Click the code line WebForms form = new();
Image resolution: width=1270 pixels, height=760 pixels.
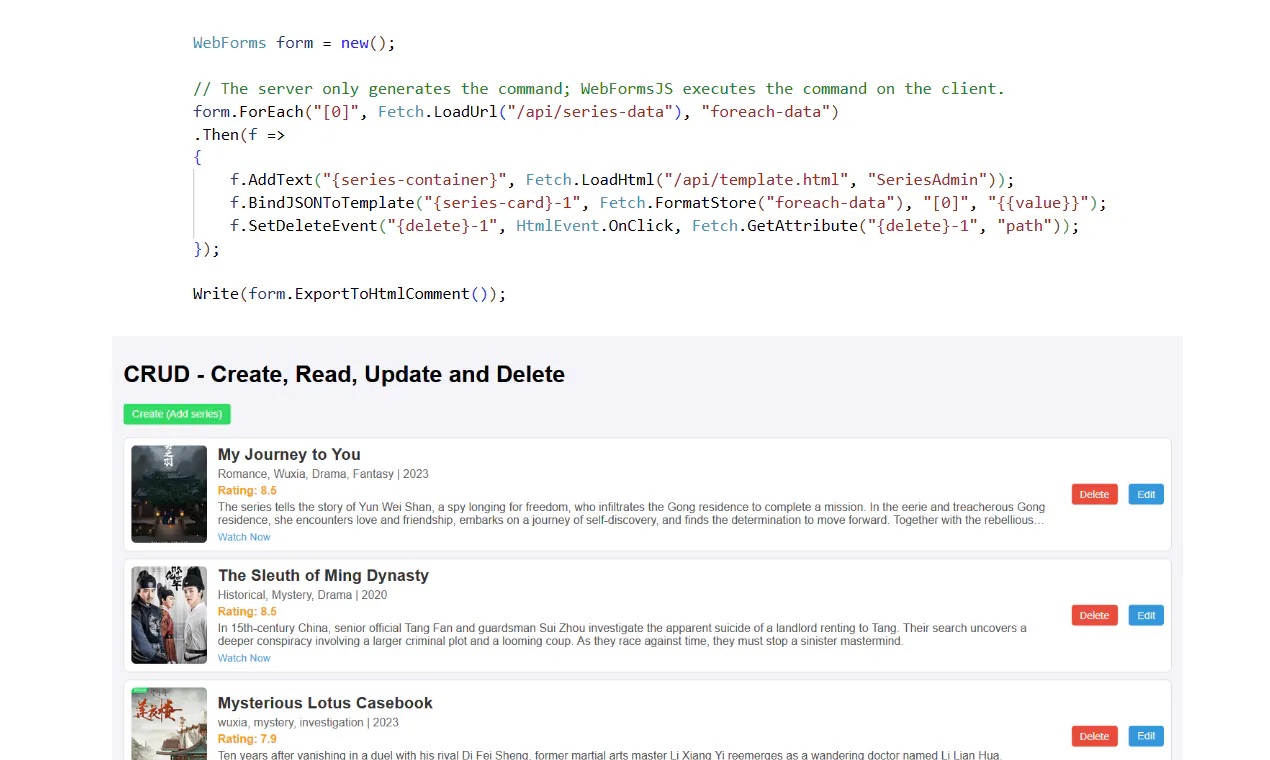[294, 43]
